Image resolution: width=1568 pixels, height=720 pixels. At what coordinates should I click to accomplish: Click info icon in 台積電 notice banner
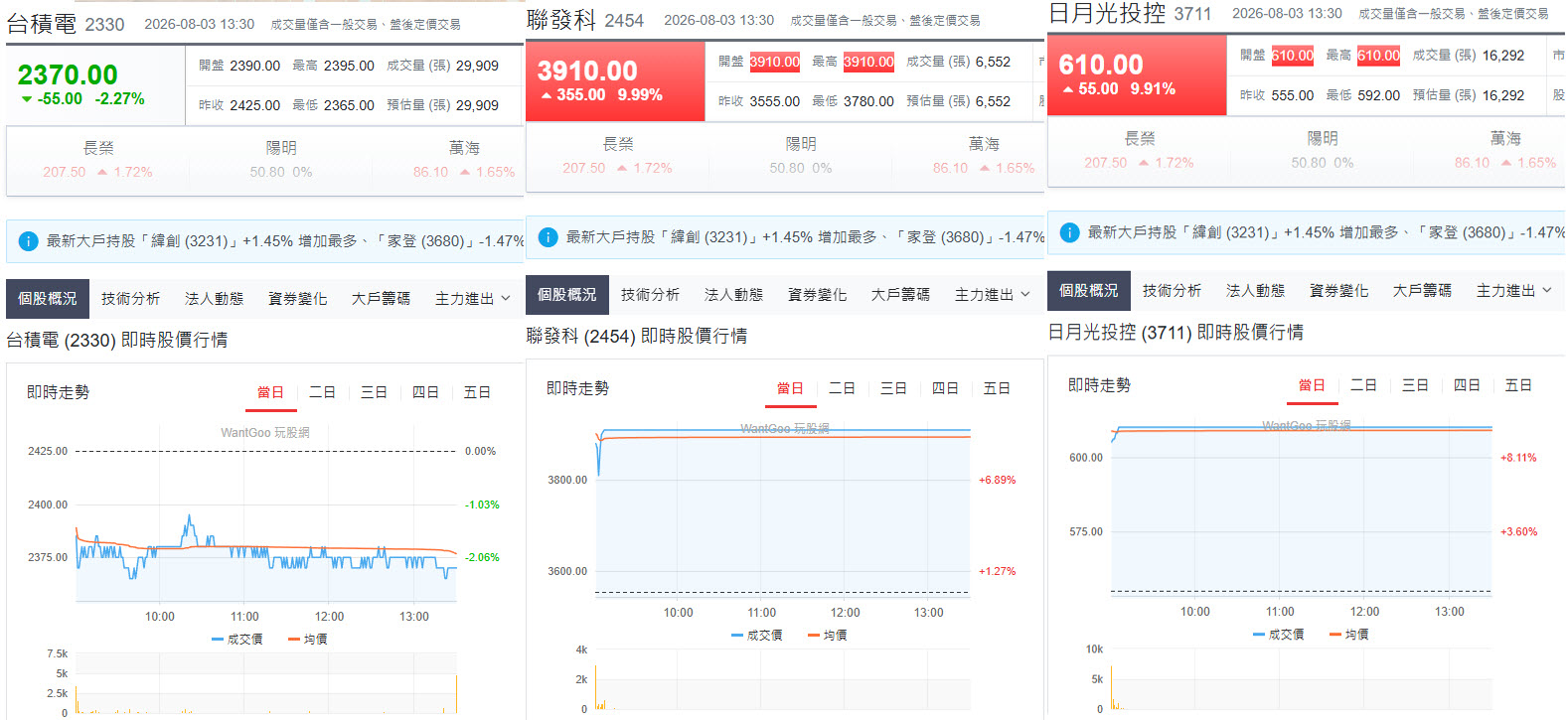pyautogui.click(x=28, y=241)
